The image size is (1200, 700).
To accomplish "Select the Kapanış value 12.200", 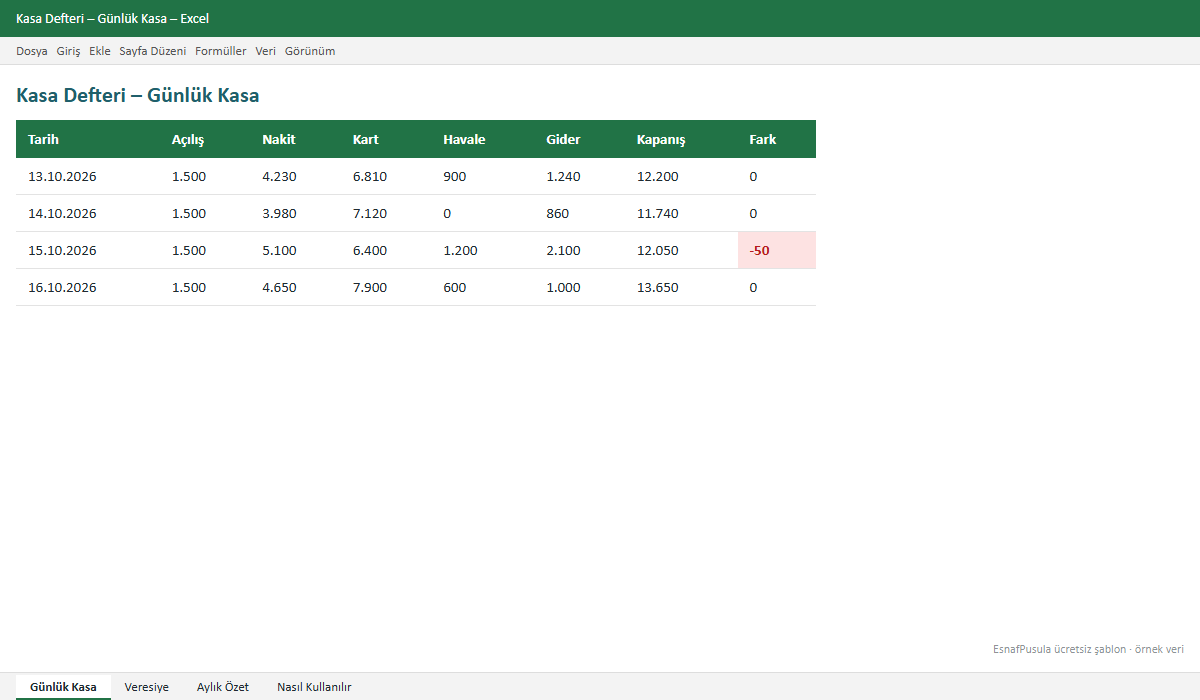I will 681,176.
